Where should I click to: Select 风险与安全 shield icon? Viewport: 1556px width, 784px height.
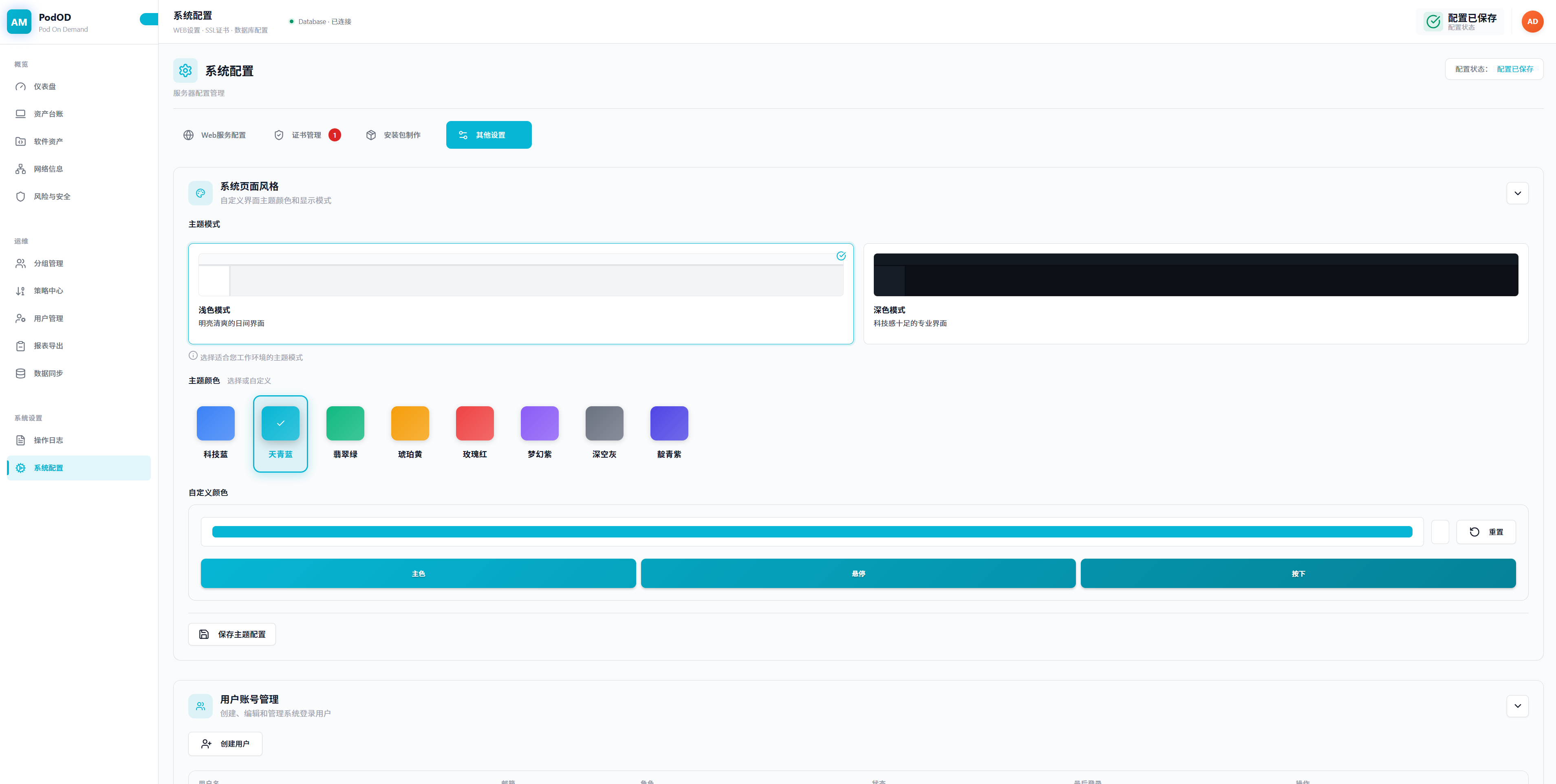pos(20,196)
